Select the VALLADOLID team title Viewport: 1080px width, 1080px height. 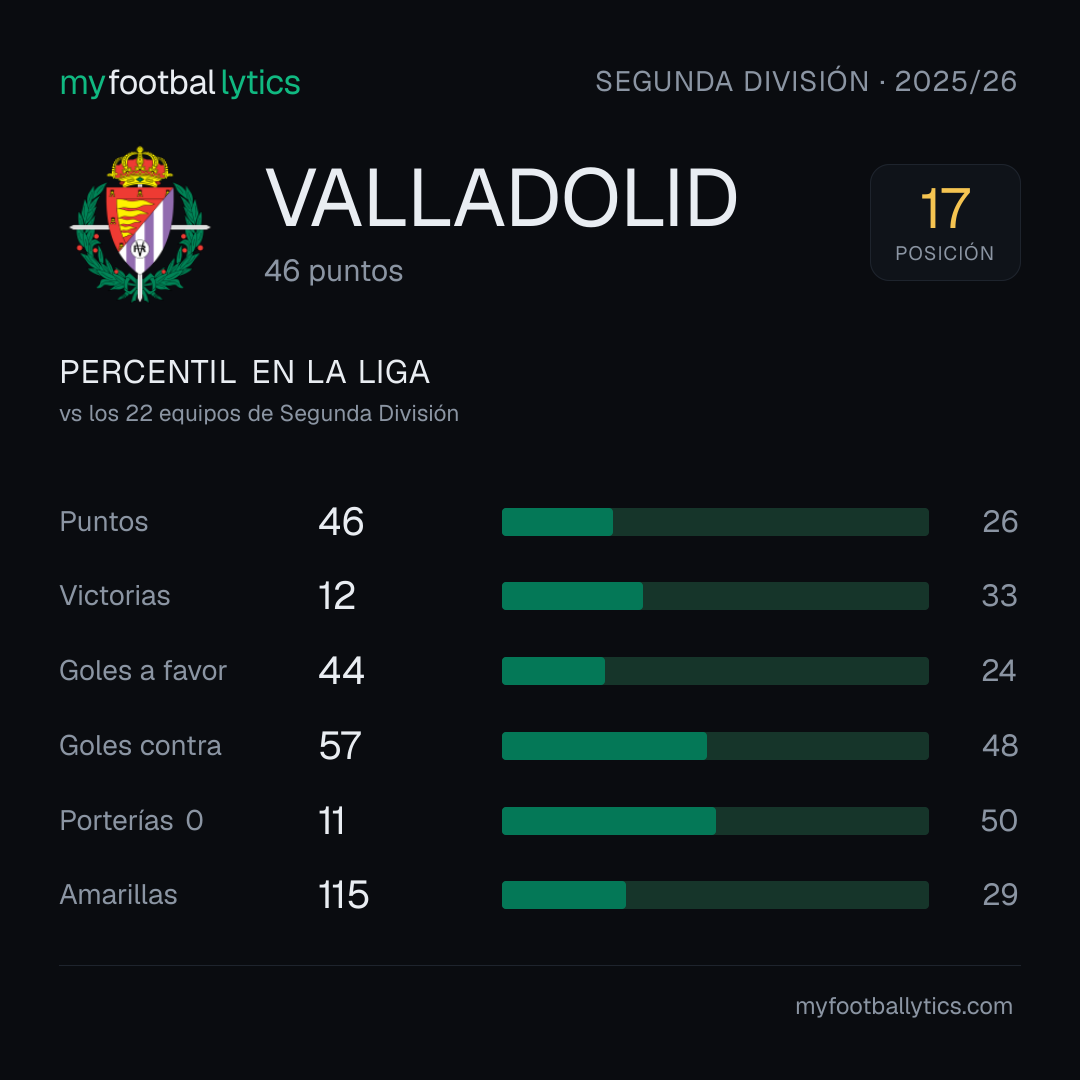(x=501, y=198)
